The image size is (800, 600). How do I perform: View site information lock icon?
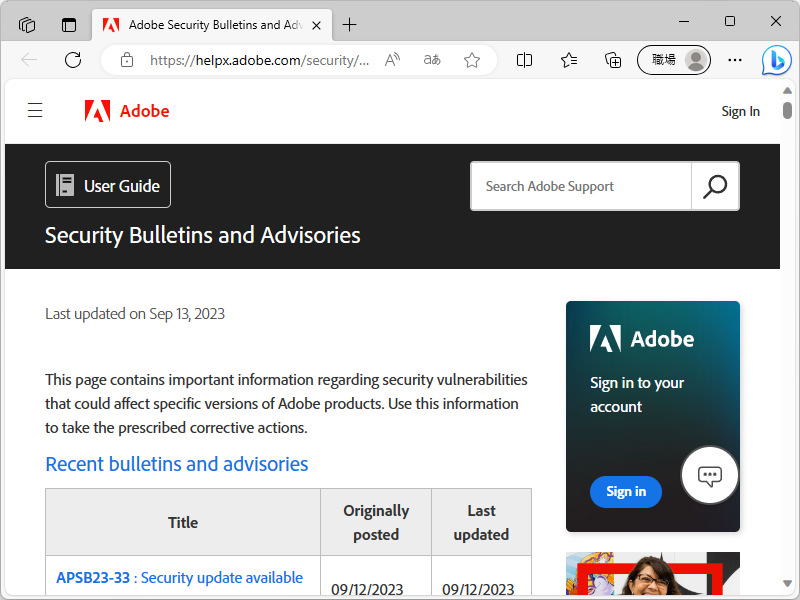127,60
